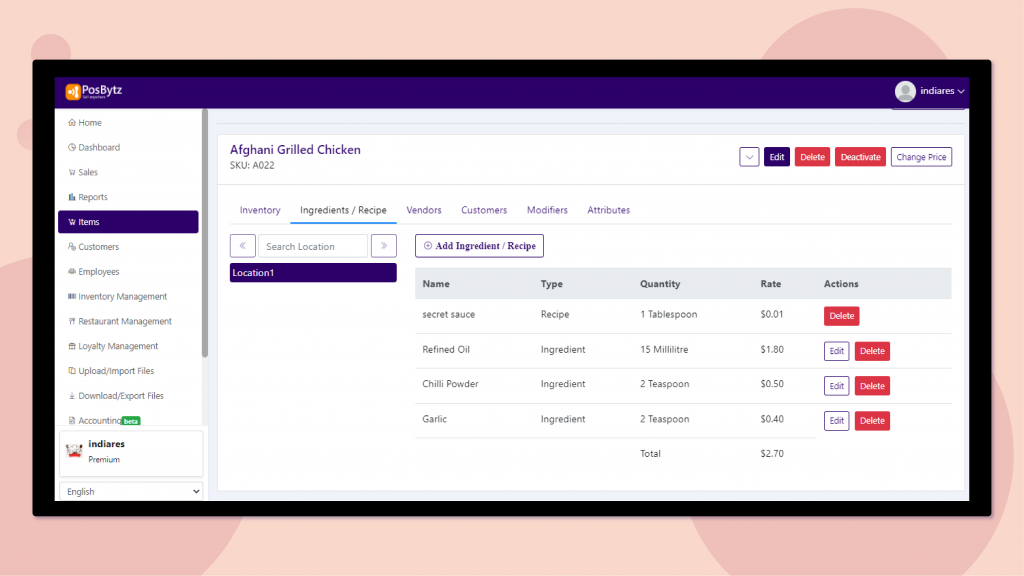The image size is (1024, 576).
Task: View Reports via the bar chart icon
Action: 72,197
